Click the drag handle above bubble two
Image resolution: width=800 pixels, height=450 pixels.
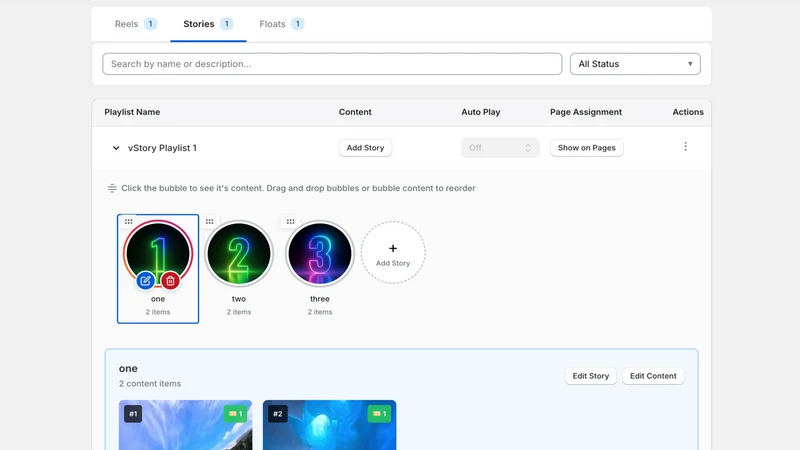210,221
